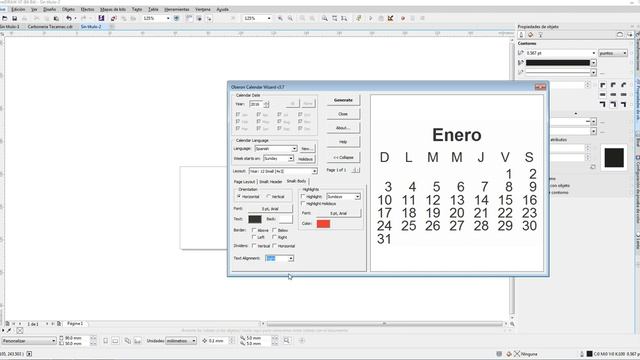640x360 pixels.
Task: Enable the Highlight checkbox
Action: point(303,197)
